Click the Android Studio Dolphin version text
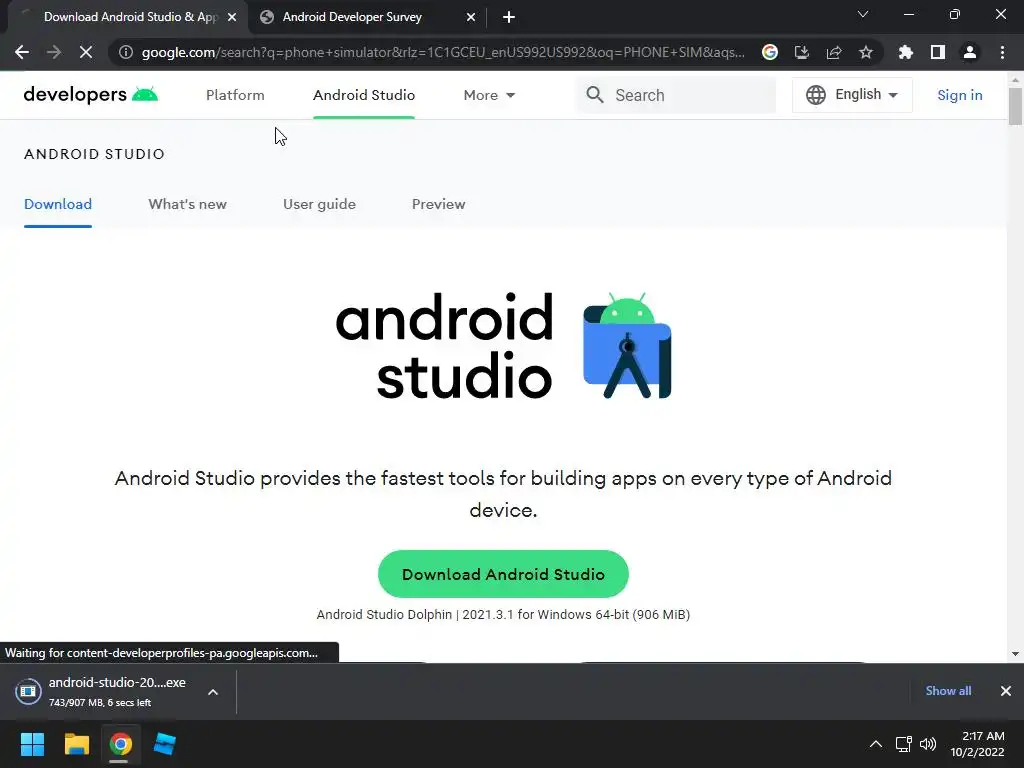Image resolution: width=1024 pixels, height=768 pixels. pos(503,615)
